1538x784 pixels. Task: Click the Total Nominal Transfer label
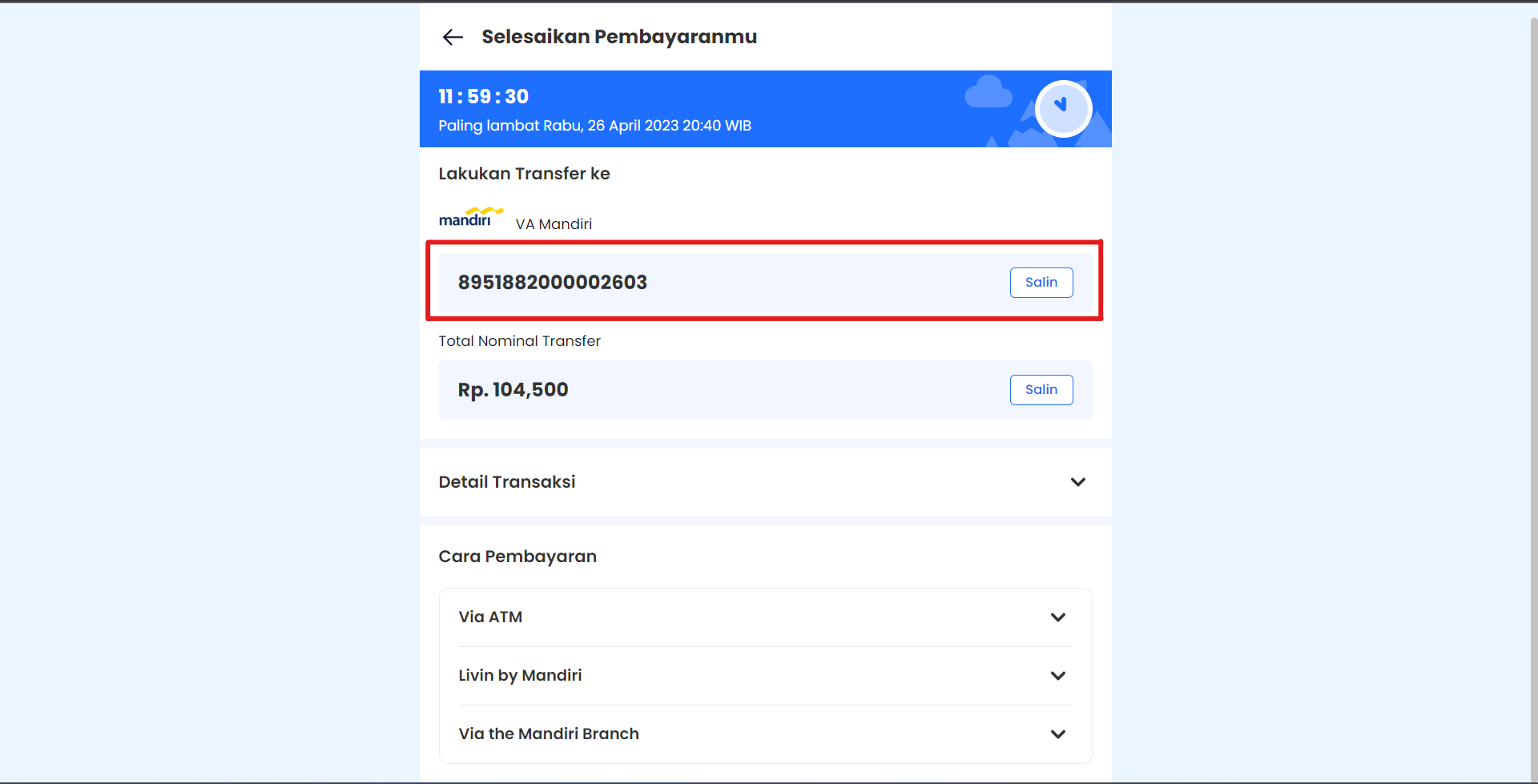click(519, 341)
